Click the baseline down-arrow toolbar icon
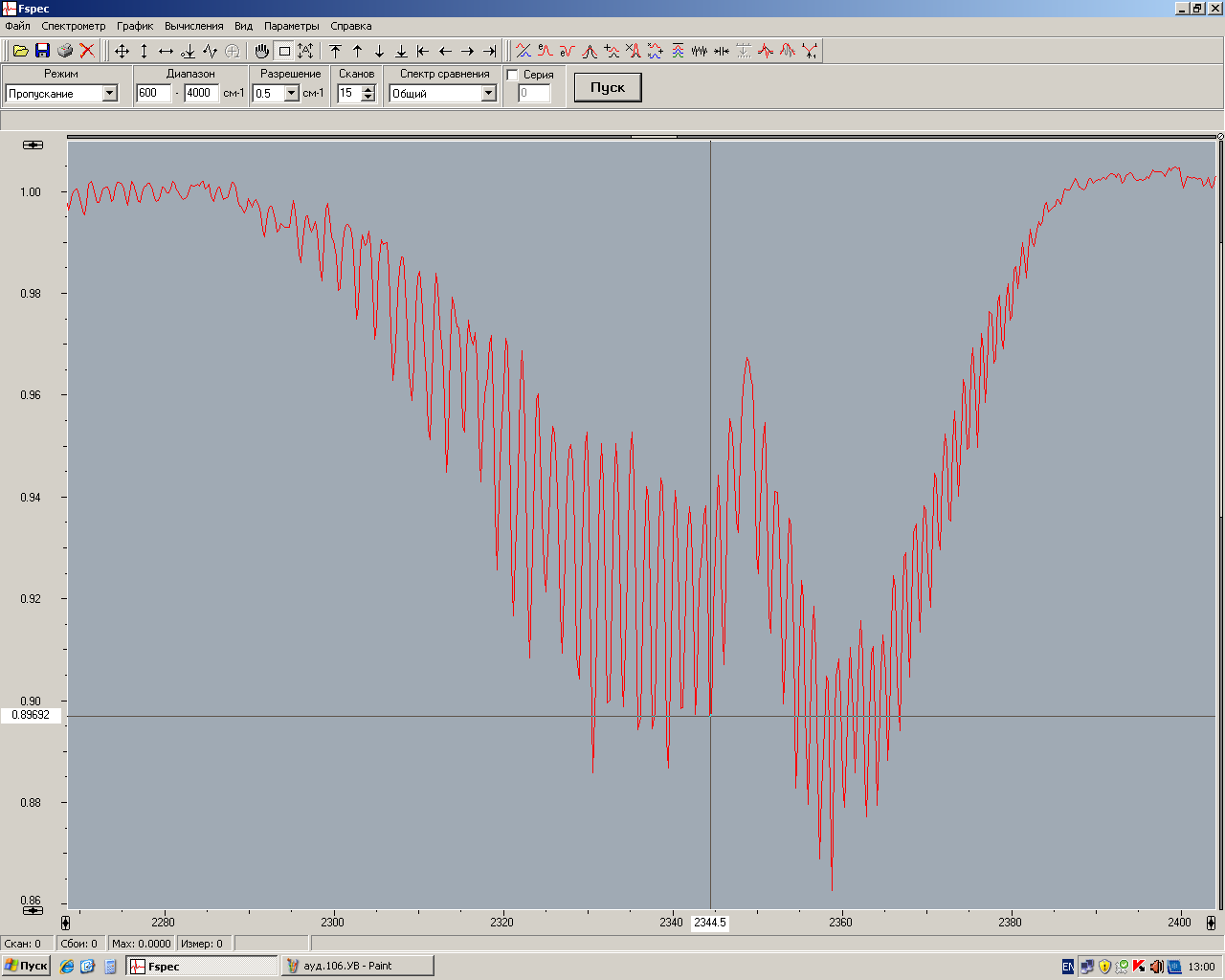Image resolution: width=1225 pixels, height=980 pixels. point(188,51)
